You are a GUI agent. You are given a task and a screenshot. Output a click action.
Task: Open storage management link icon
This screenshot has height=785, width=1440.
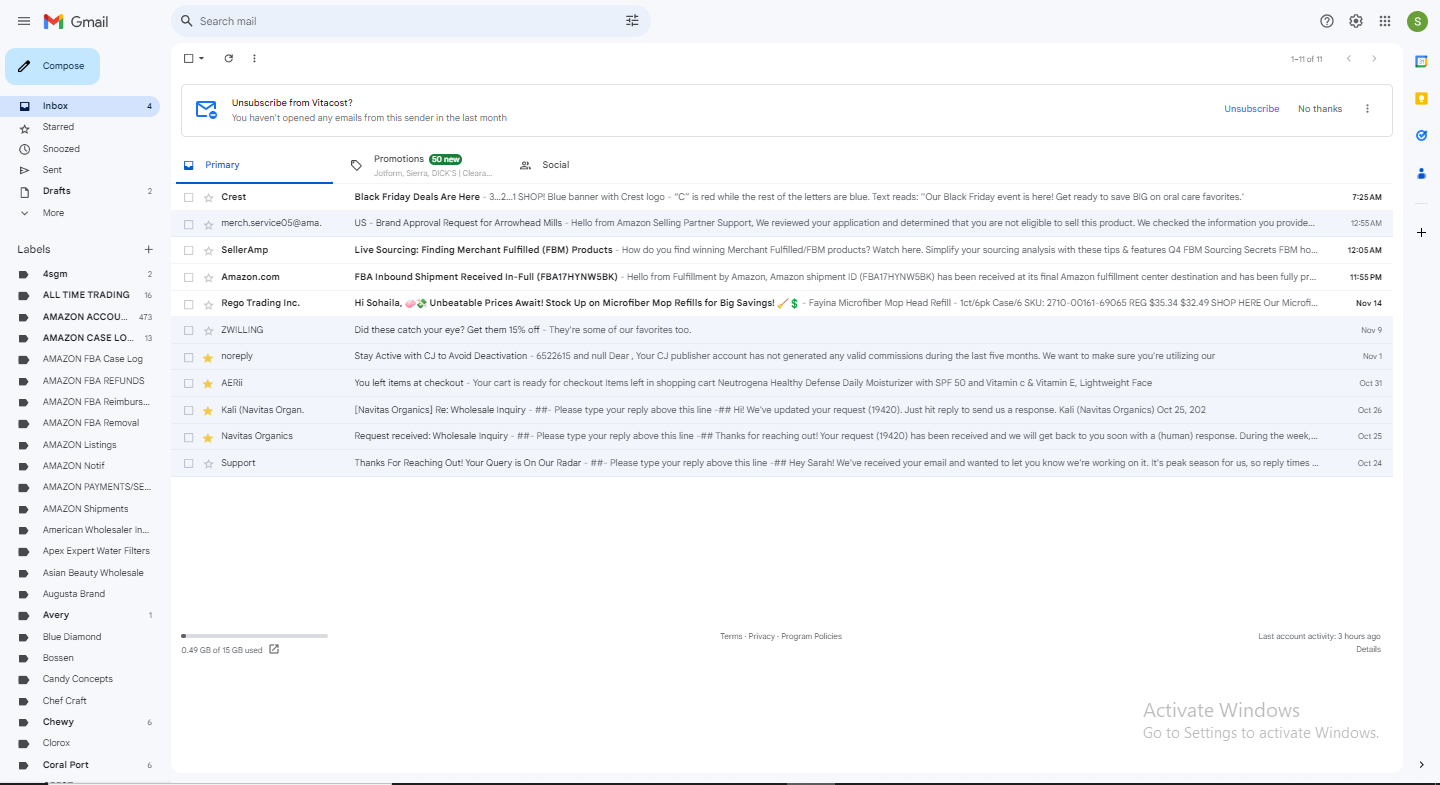pos(274,650)
